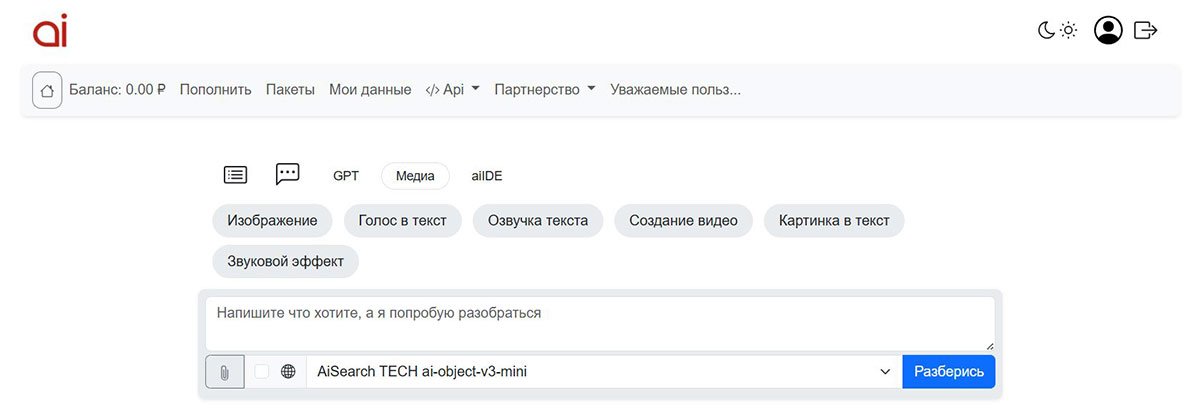Click the red ai logo
1200x410 pixels.
click(x=50, y=31)
